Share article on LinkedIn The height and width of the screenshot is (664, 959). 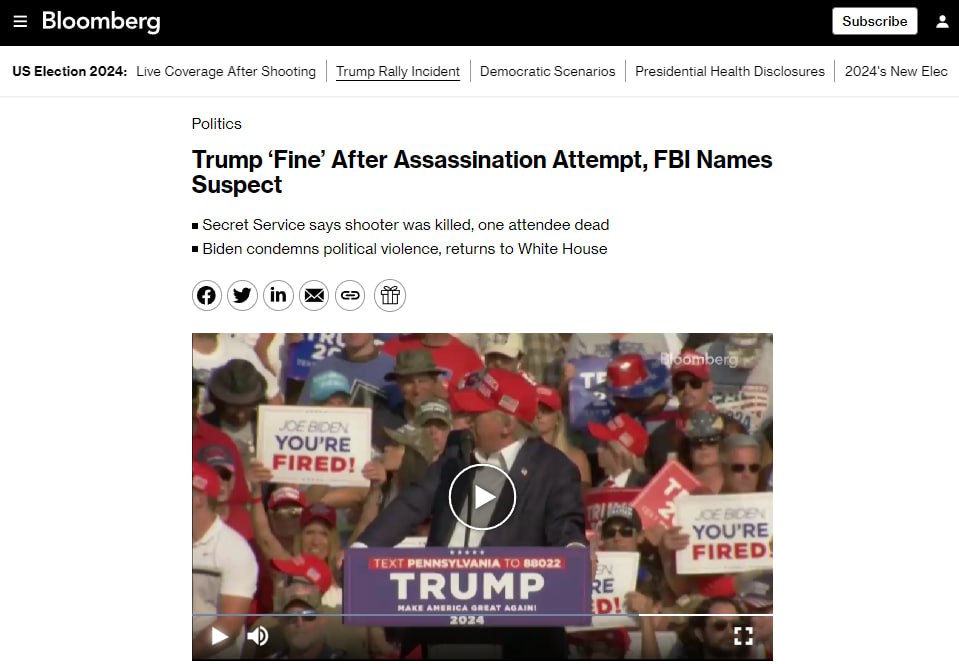tap(278, 296)
